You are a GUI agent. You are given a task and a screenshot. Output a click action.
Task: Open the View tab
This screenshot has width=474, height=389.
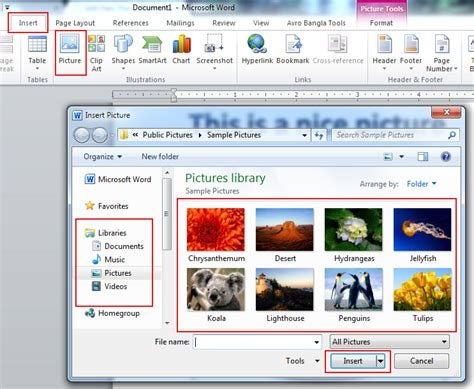point(261,23)
